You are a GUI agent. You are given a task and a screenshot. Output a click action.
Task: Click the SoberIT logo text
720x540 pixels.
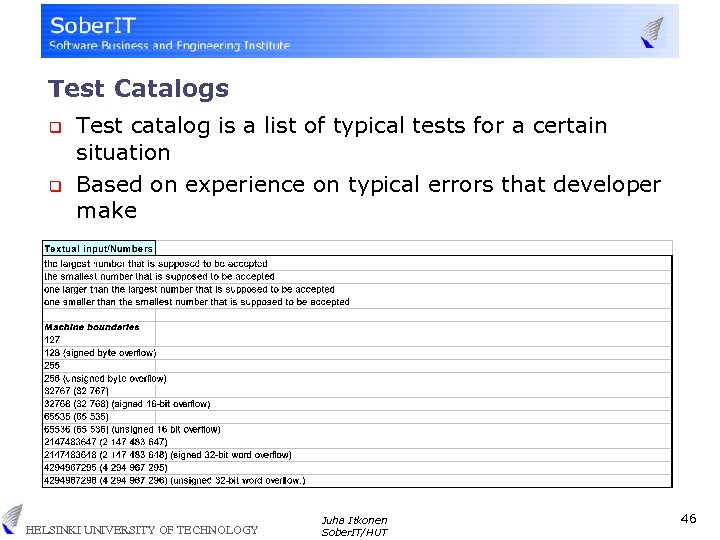[x=95, y=25]
